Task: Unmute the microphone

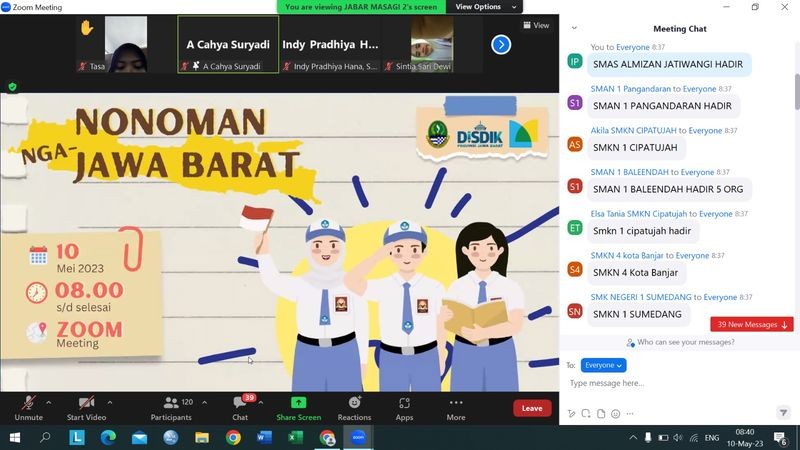Action: 28,407
